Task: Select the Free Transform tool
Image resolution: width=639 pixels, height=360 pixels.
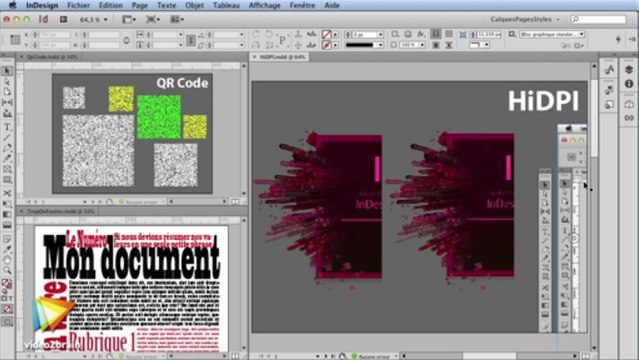Action: [7, 204]
